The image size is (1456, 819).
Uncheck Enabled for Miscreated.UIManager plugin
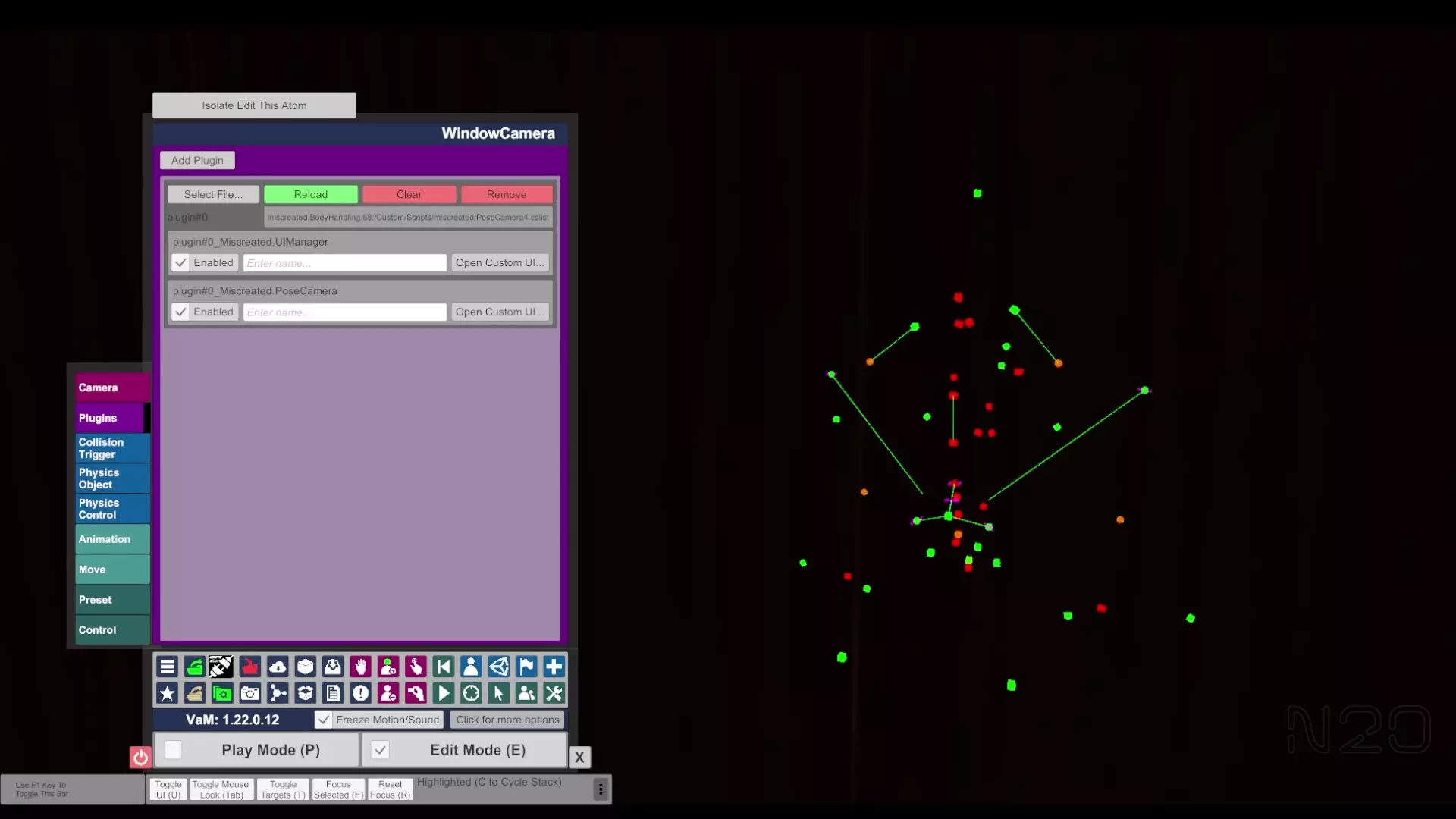pyautogui.click(x=180, y=263)
